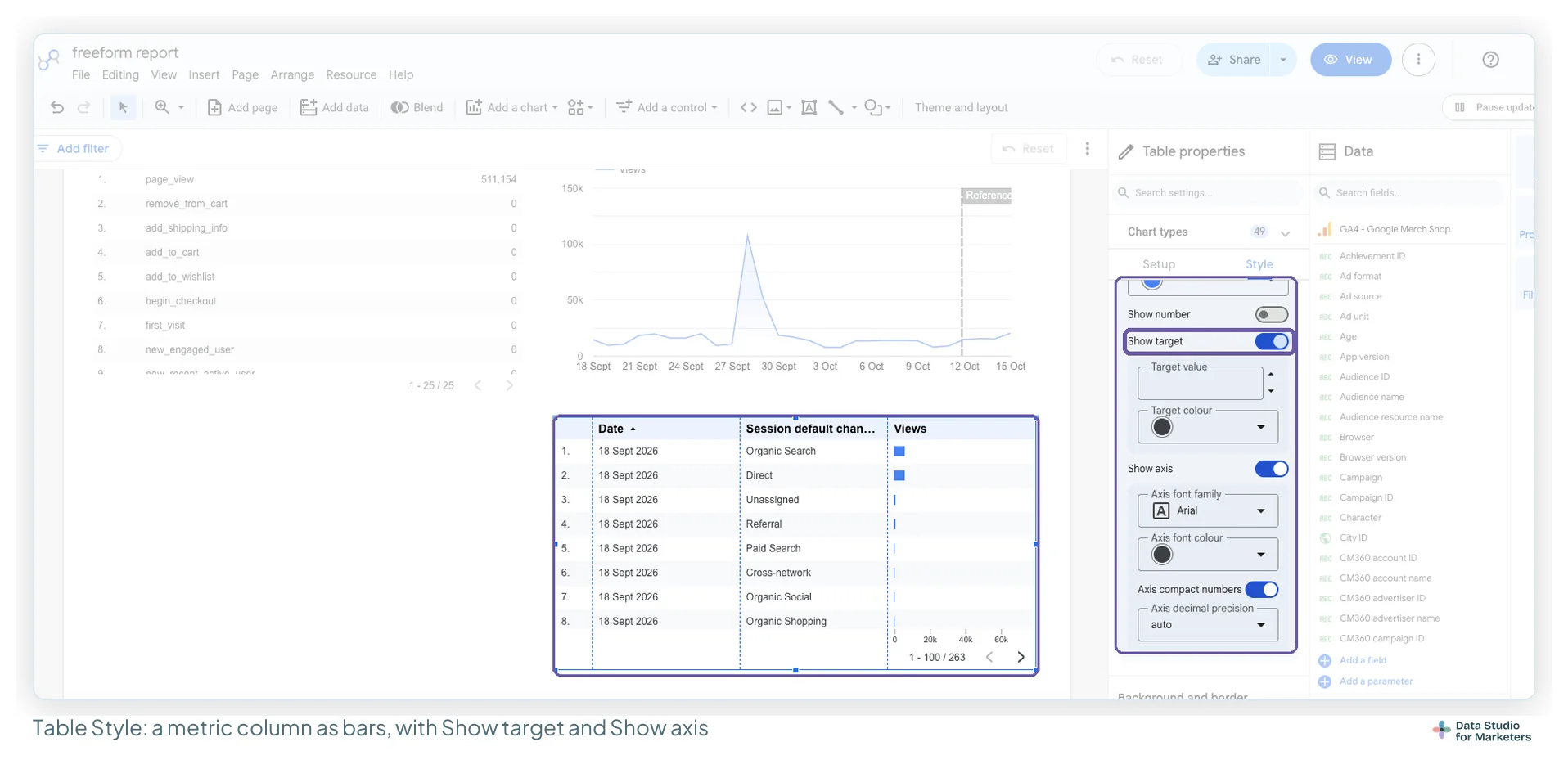Activate the selection mode cursor tool
The width and height of the screenshot is (1568, 760).
[123, 107]
